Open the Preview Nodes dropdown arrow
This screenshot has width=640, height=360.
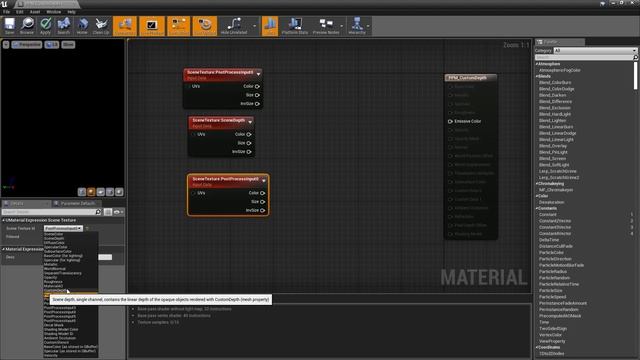point(342,26)
